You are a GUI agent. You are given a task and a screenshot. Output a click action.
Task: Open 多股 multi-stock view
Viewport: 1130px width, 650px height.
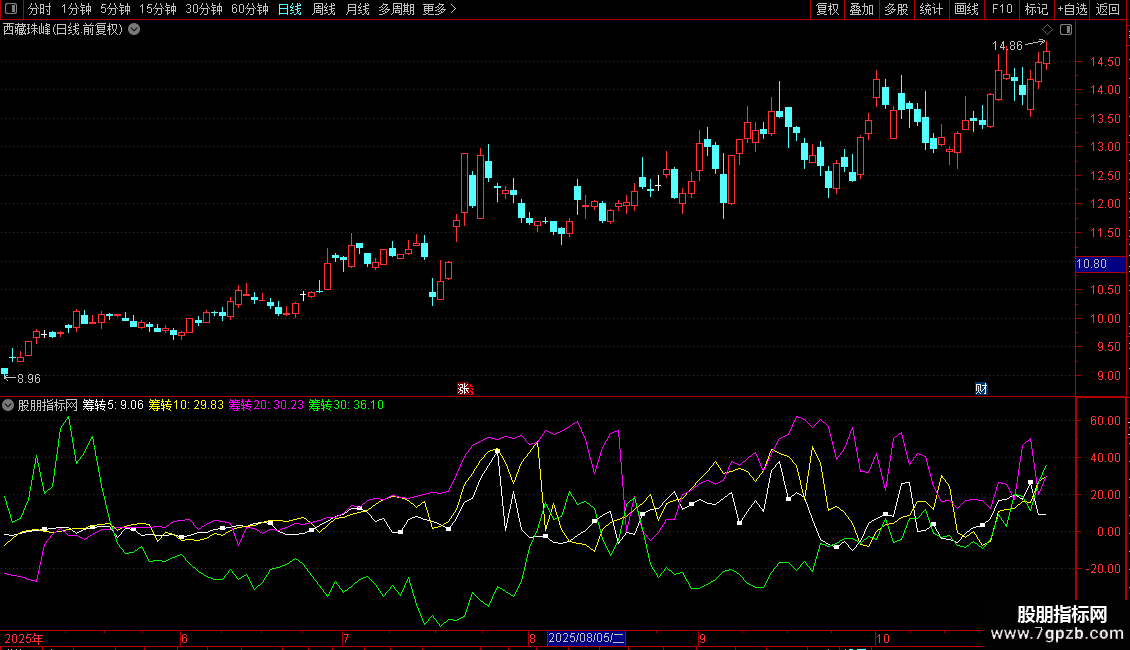point(896,9)
